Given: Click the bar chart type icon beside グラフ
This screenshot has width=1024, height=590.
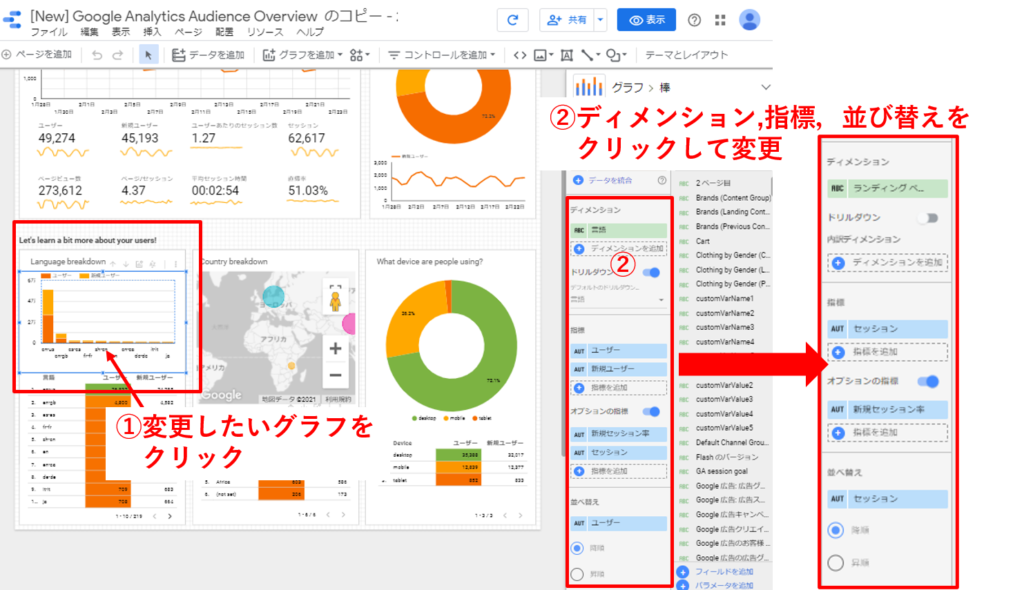Looking at the screenshot, I should click(x=588, y=86).
